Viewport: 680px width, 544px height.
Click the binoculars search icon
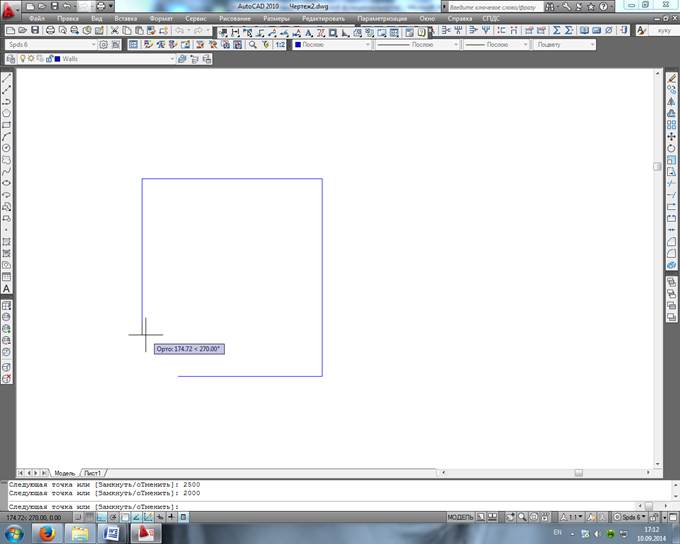tap(549, 7)
